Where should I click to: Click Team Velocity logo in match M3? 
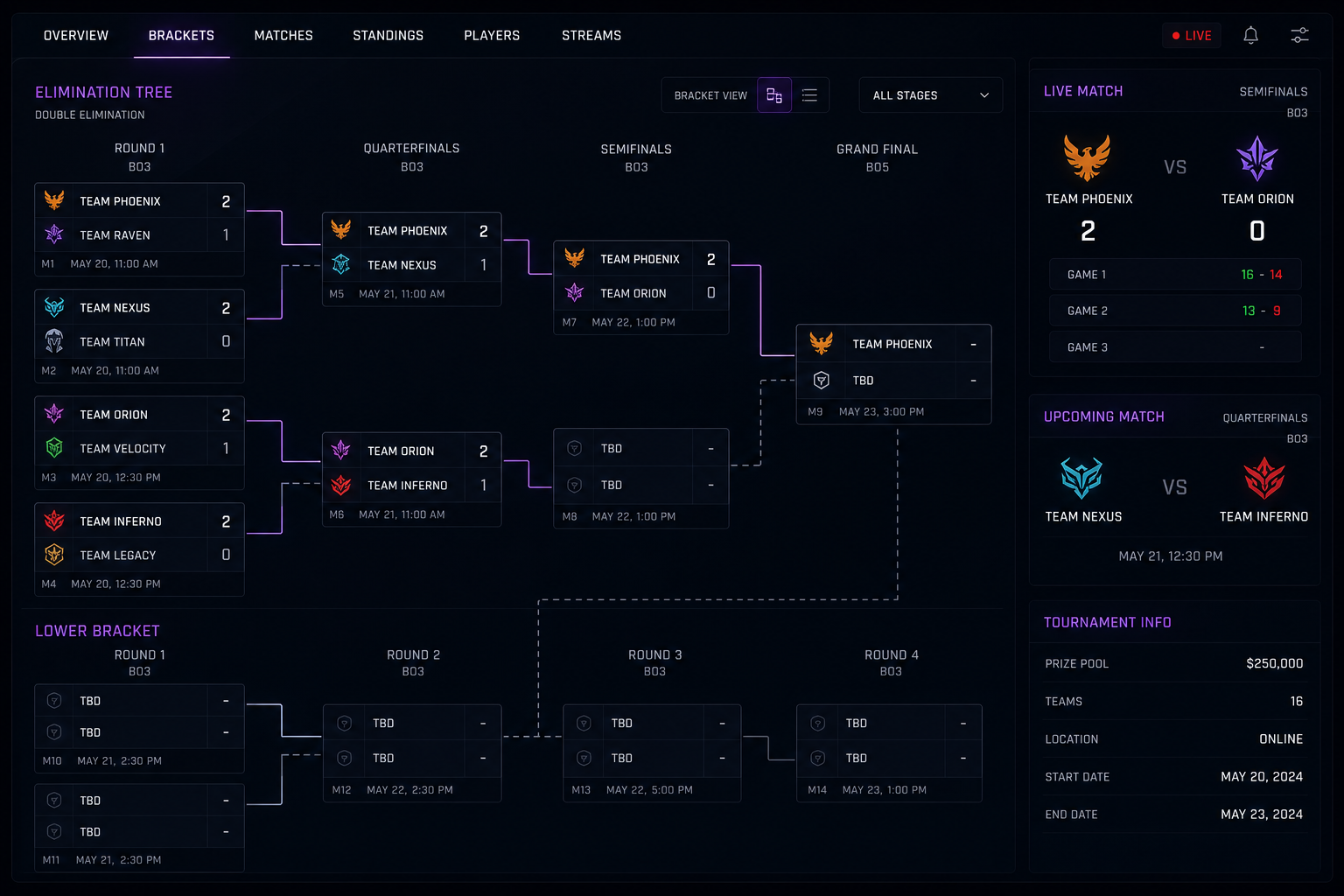click(54, 448)
